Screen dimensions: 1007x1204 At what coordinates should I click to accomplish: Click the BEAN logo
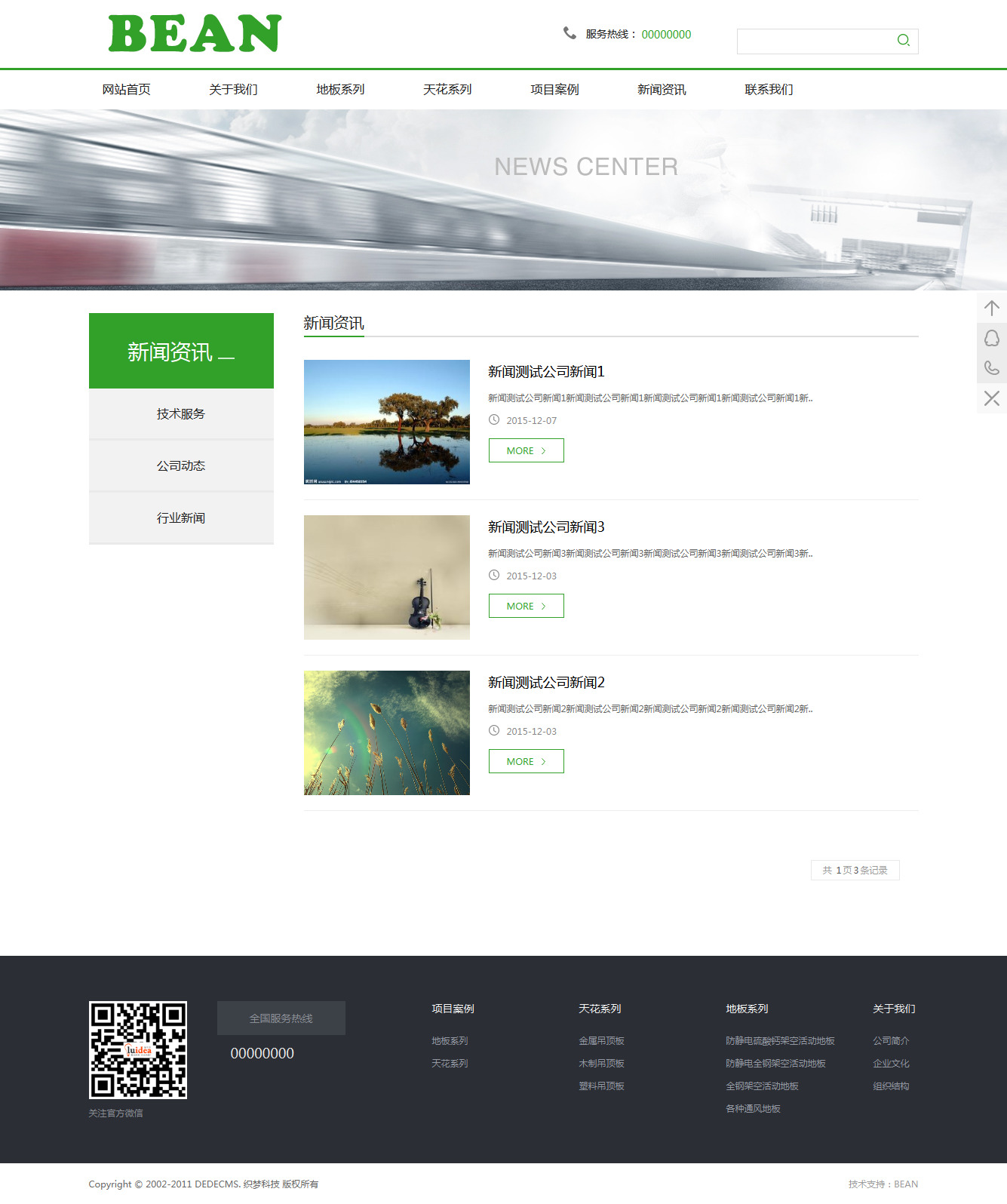click(x=195, y=34)
